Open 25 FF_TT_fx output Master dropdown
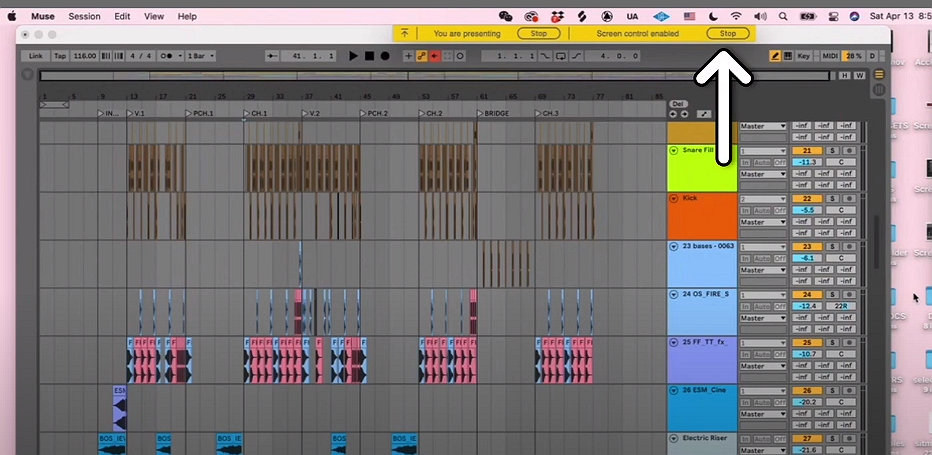The image size is (932, 455). click(763, 366)
